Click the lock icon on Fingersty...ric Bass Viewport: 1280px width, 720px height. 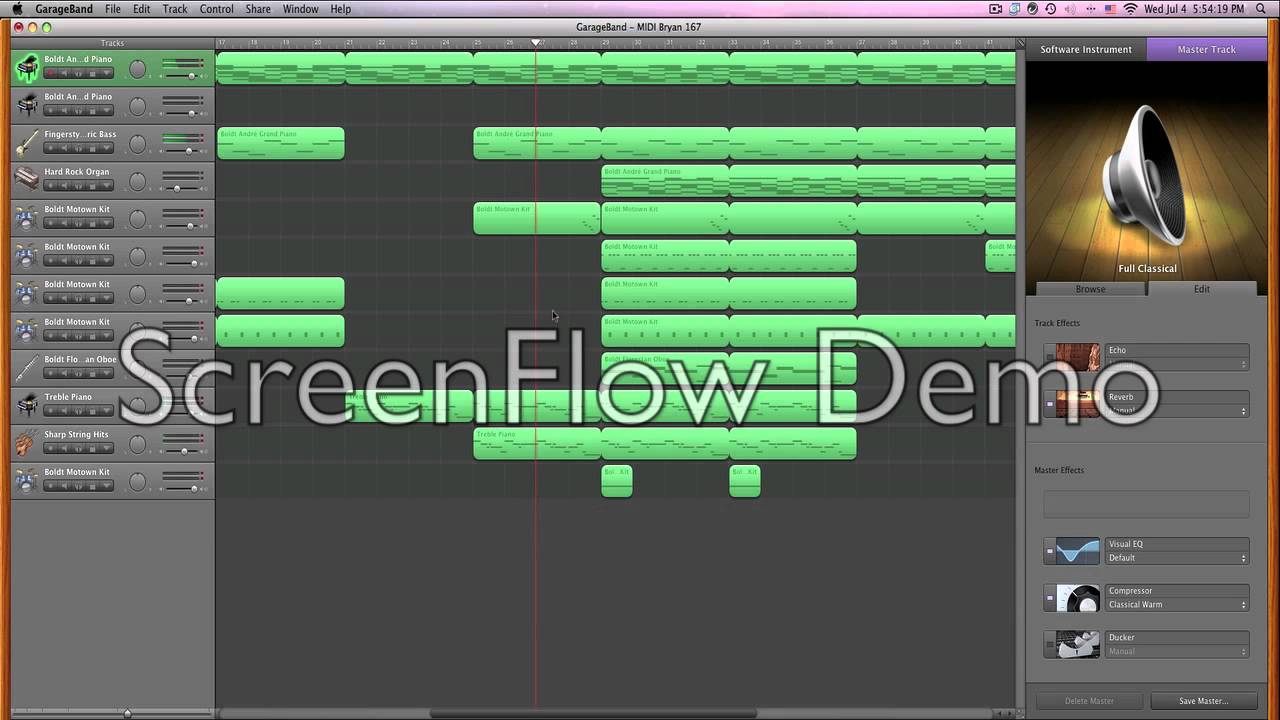pos(92,148)
